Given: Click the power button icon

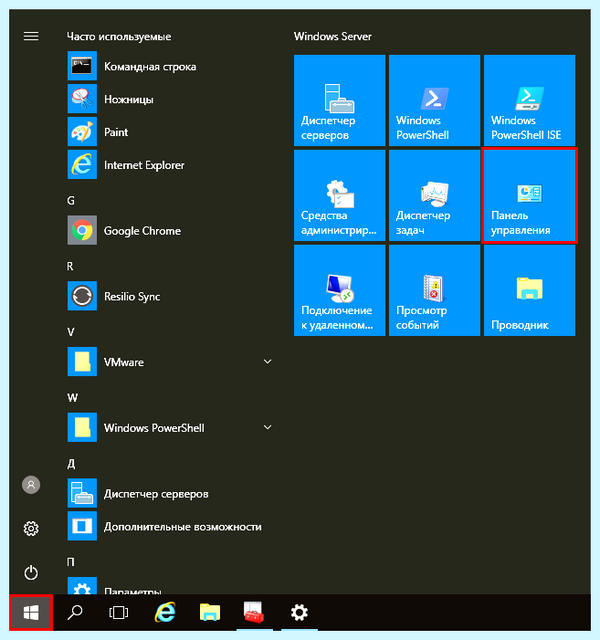Looking at the screenshot, I should tap(31, 573).
